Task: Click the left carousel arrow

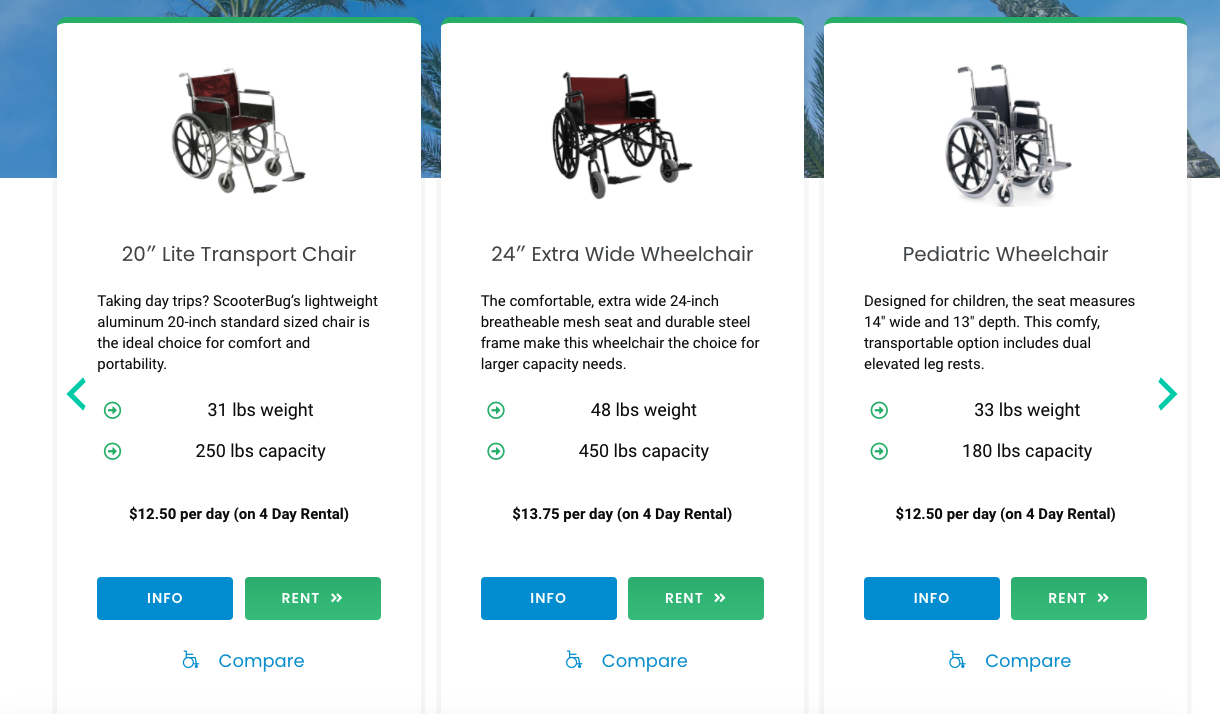Action: click(x=77, y=394)
